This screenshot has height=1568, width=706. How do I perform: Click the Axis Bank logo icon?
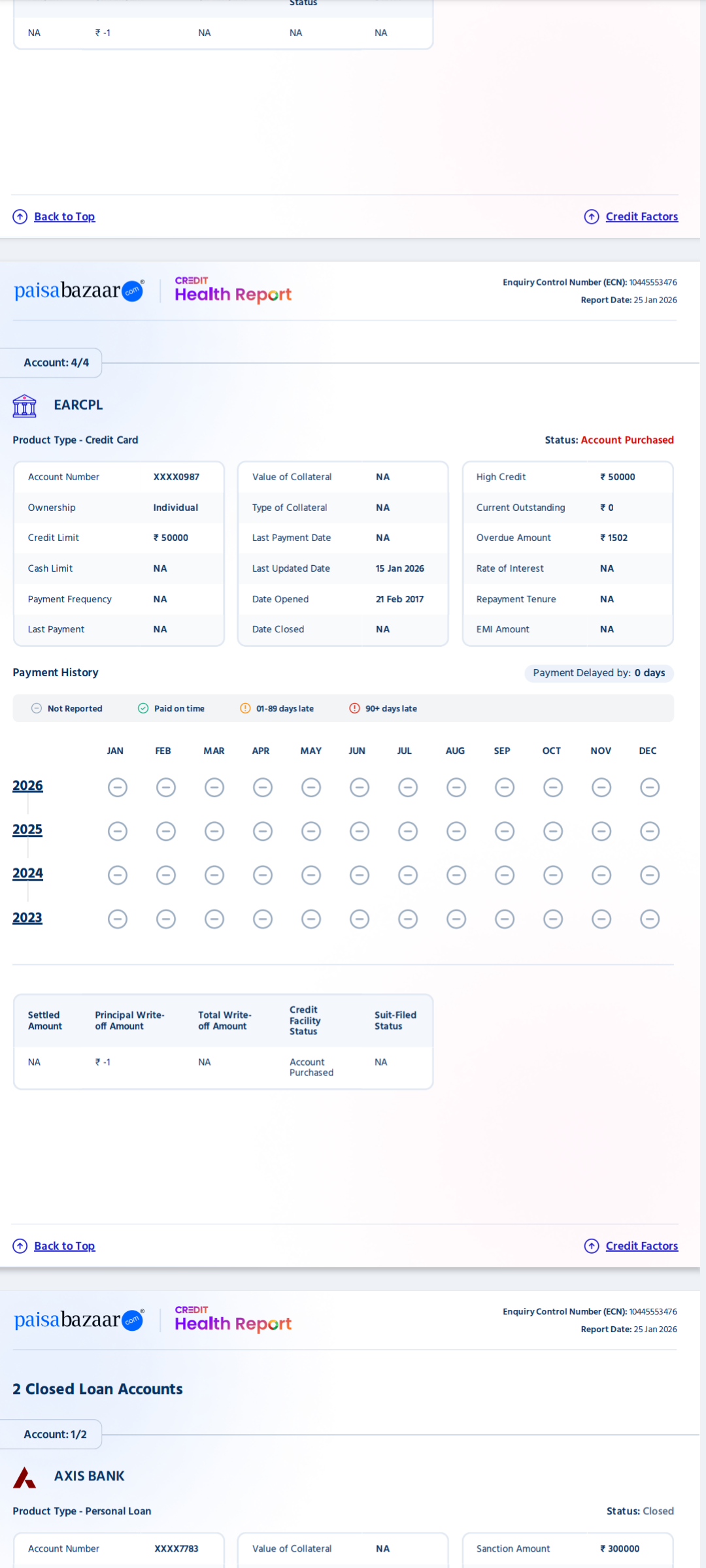coord(25,1477)
